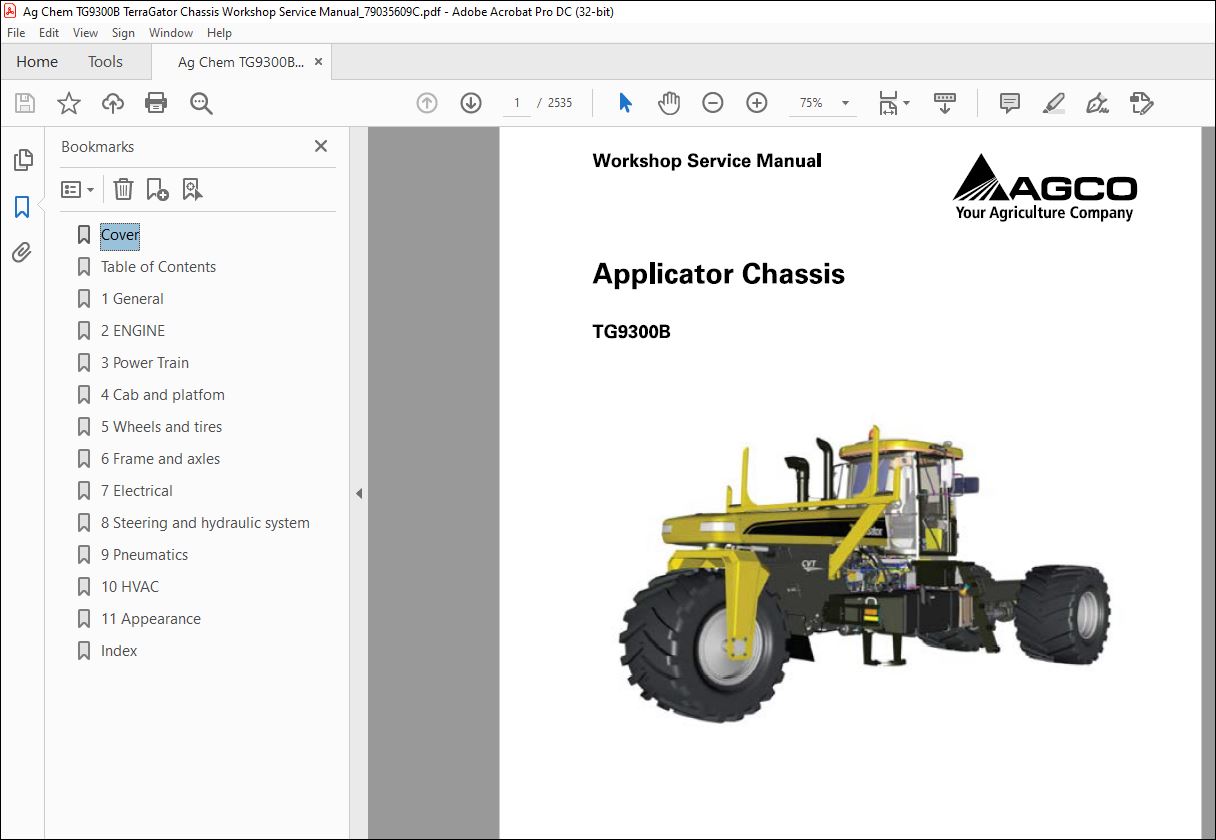Open the Edit menu
Screen dimensions: 1216x840
coord(49,33)
